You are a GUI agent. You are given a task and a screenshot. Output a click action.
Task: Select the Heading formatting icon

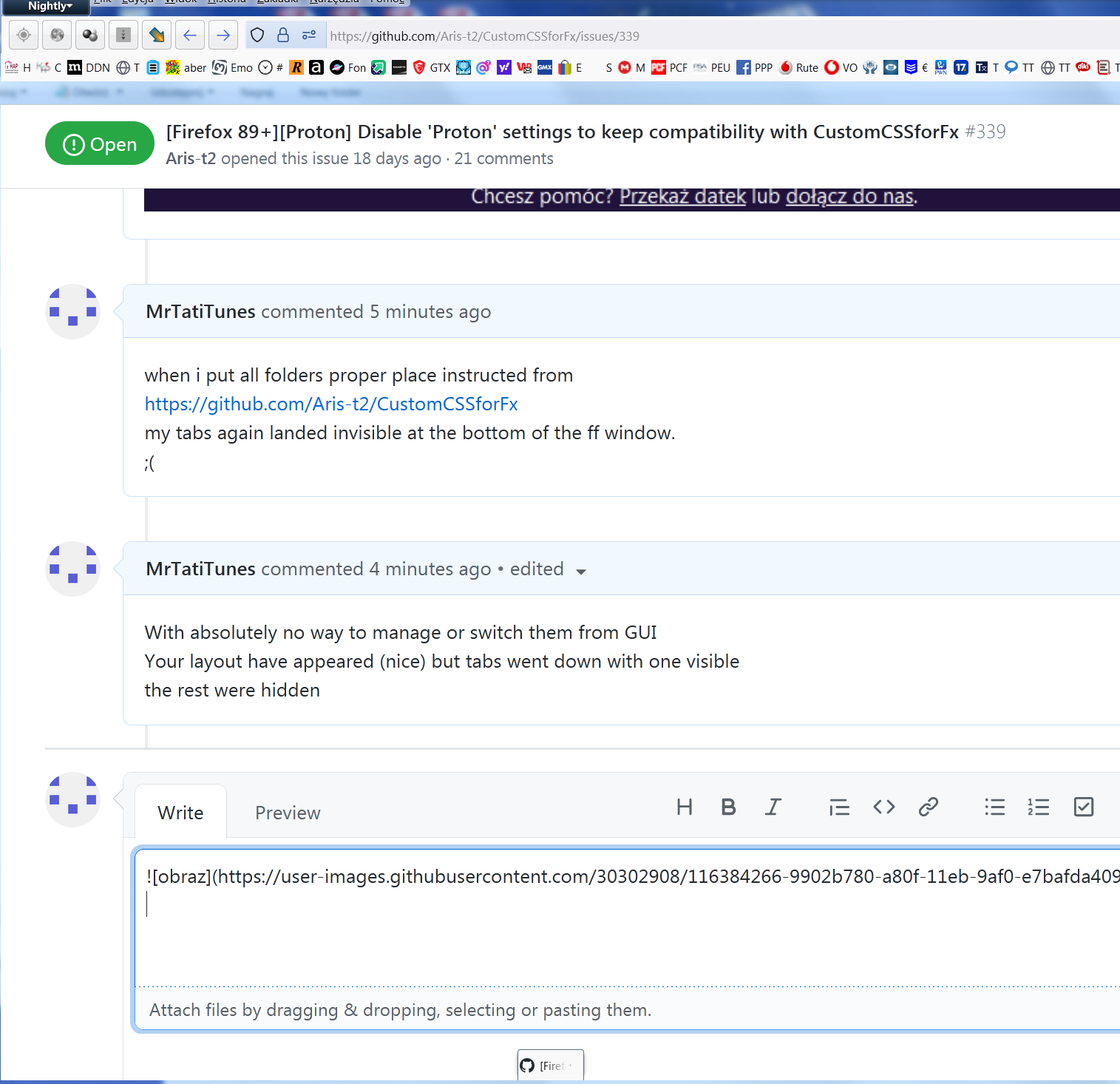pos(684,807)
